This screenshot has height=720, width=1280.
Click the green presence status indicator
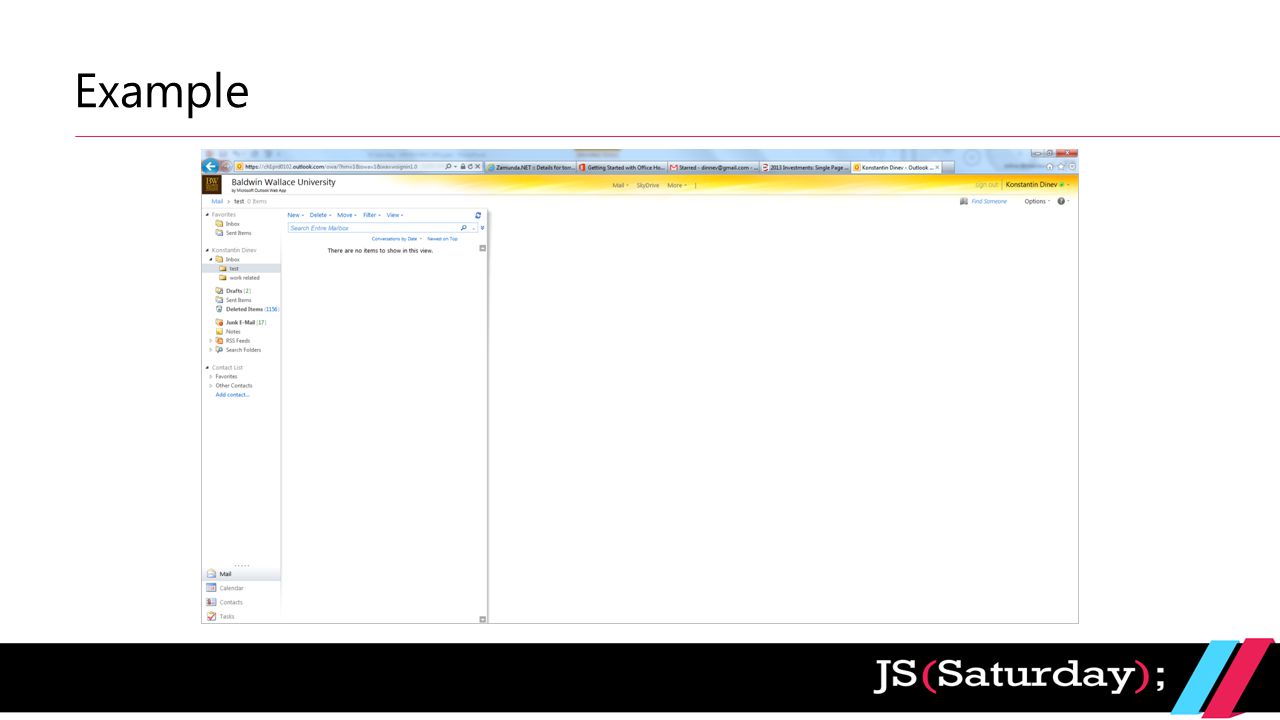pos(1062,185)
